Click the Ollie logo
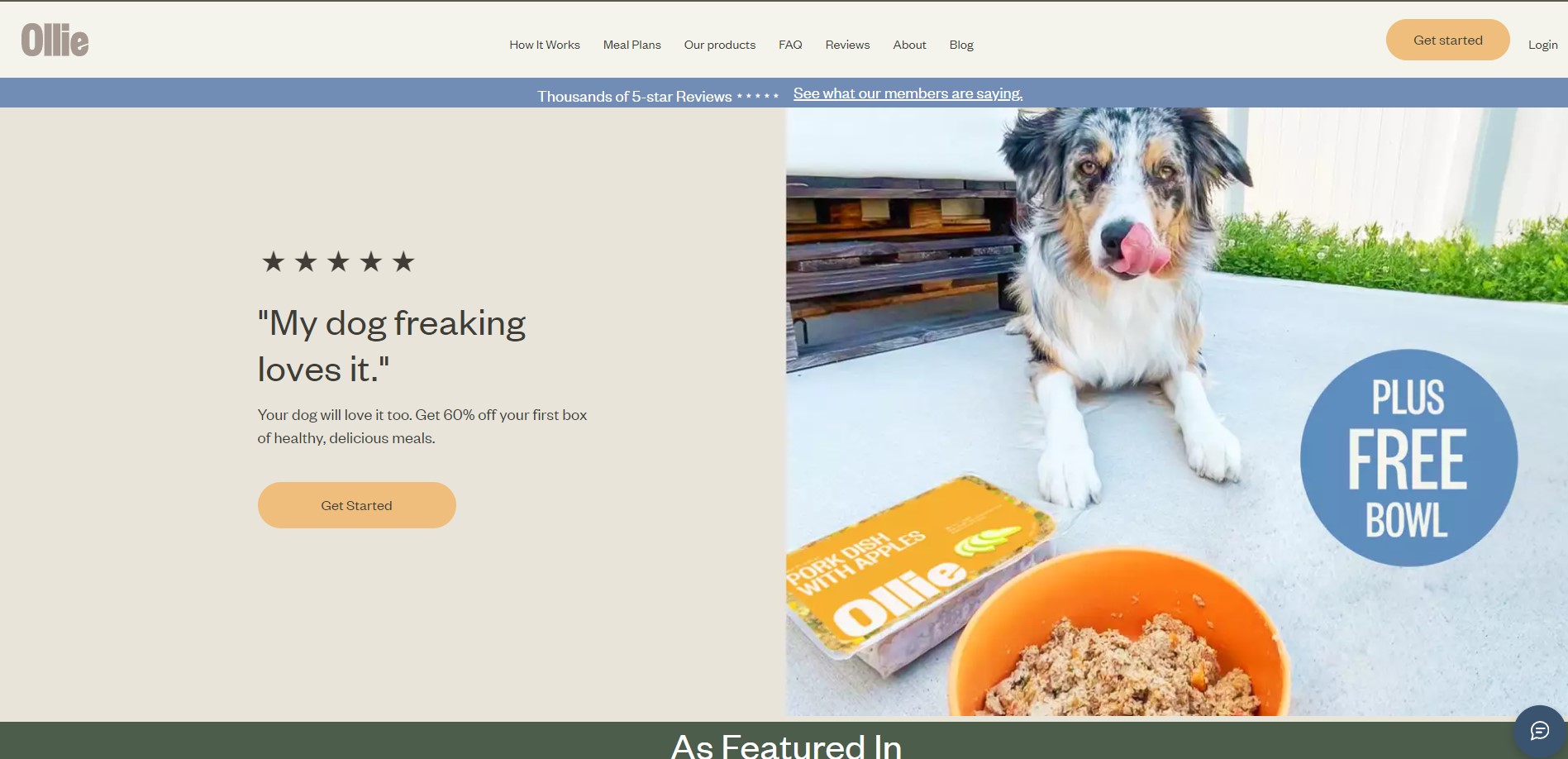 pyautogui.click(x=55, y=40)
